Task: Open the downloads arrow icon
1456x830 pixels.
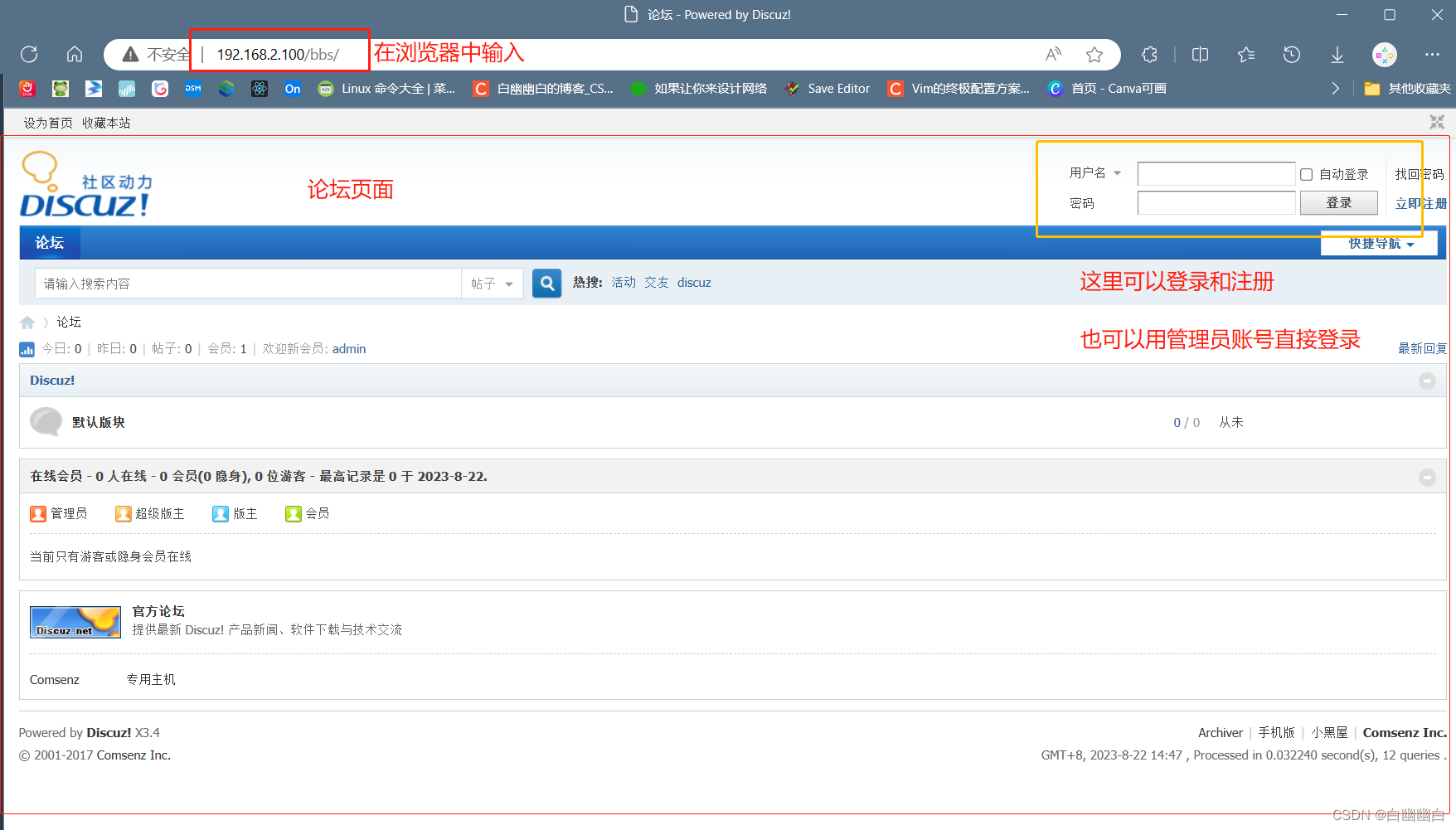Action: pos(1337,55)
